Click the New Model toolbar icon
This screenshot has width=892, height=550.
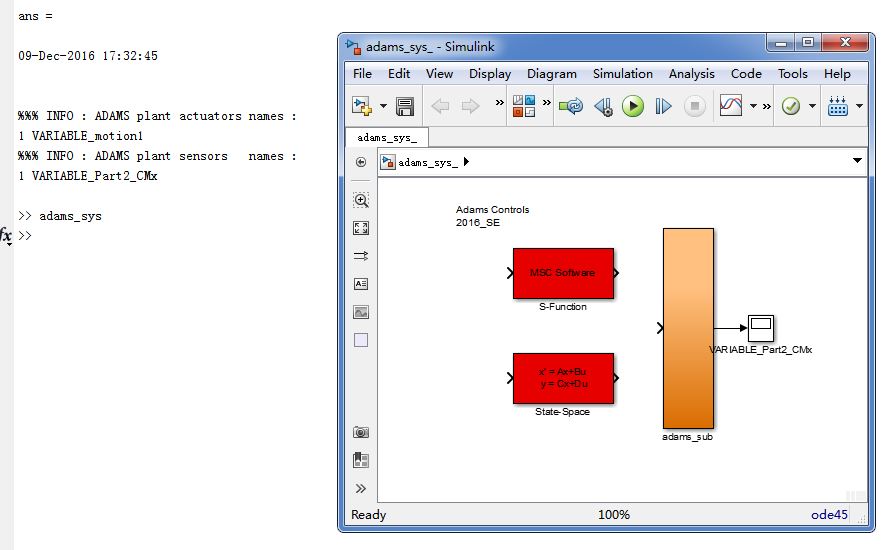tap(362, 106)
